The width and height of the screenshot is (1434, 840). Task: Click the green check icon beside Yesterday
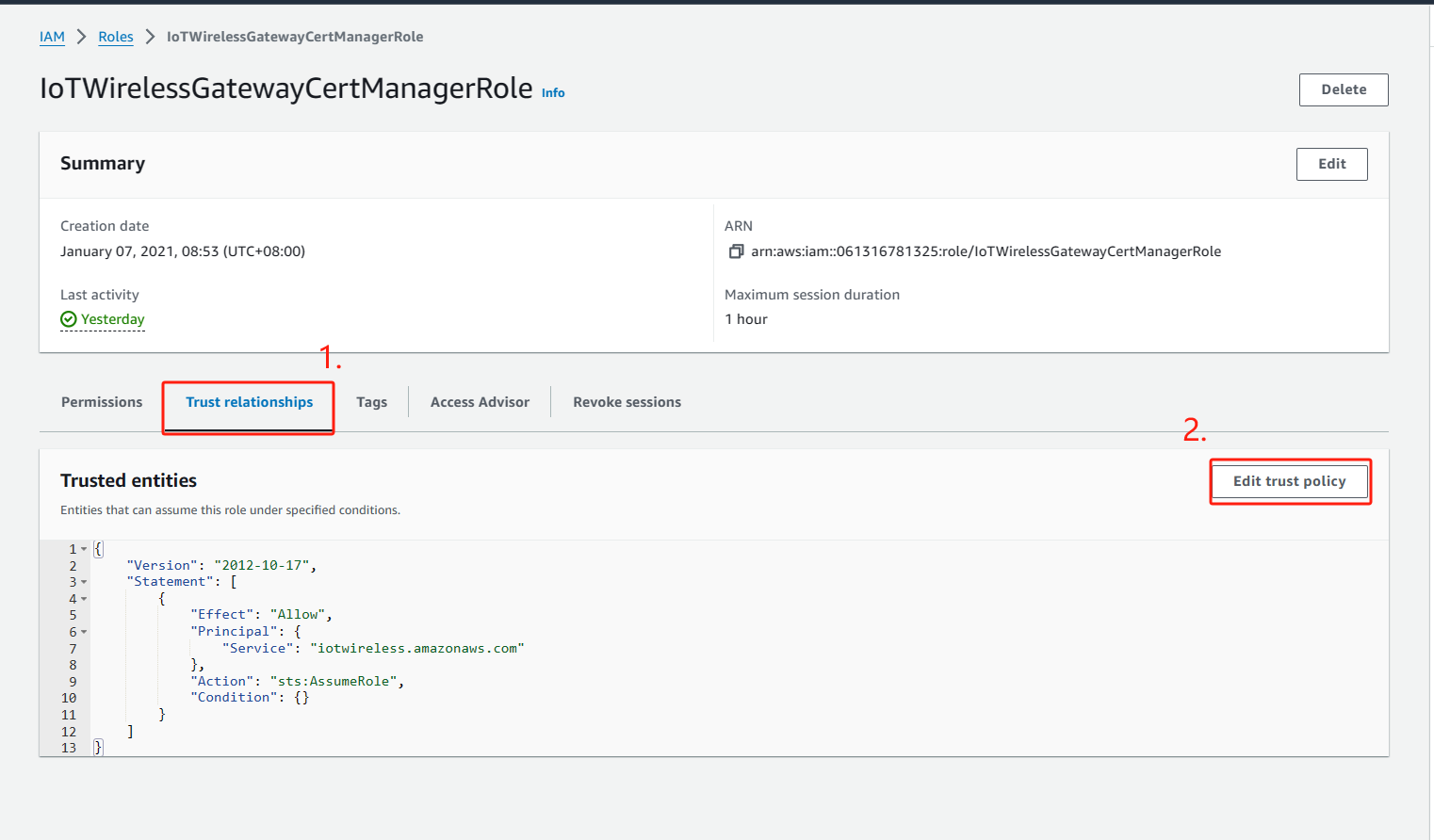(x=69, y=319)
